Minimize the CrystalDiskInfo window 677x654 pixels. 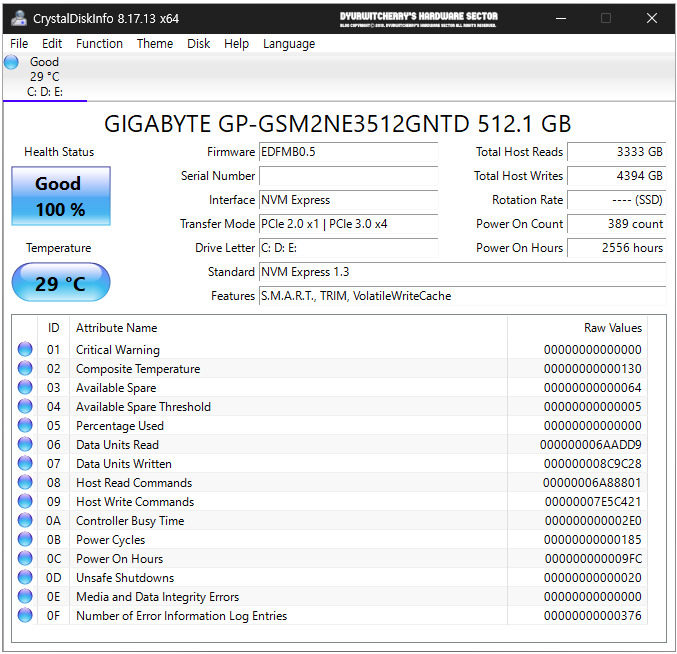coord(560,18)
